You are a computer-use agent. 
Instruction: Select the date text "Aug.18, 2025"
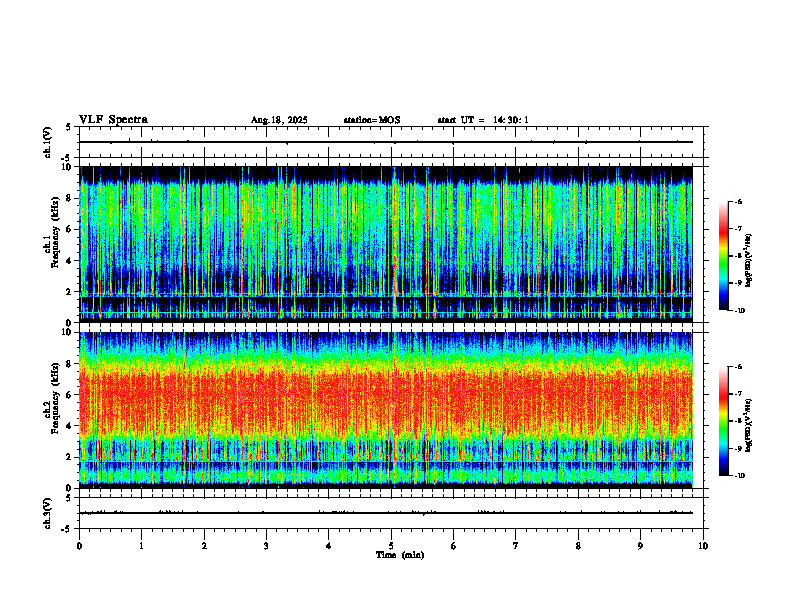tap(279, 120)
